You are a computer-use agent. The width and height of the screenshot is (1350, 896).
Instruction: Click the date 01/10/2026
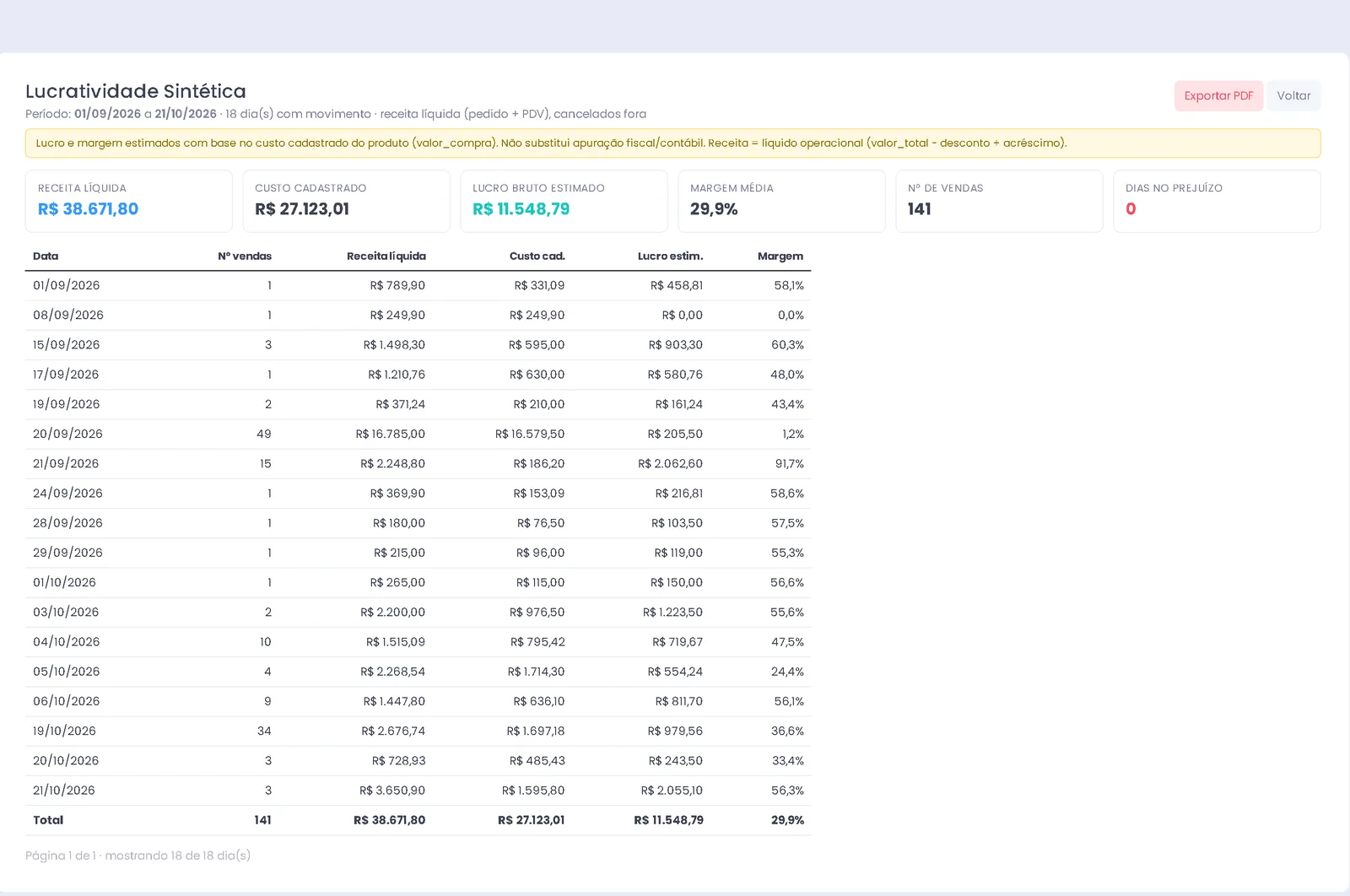[64, 582]
